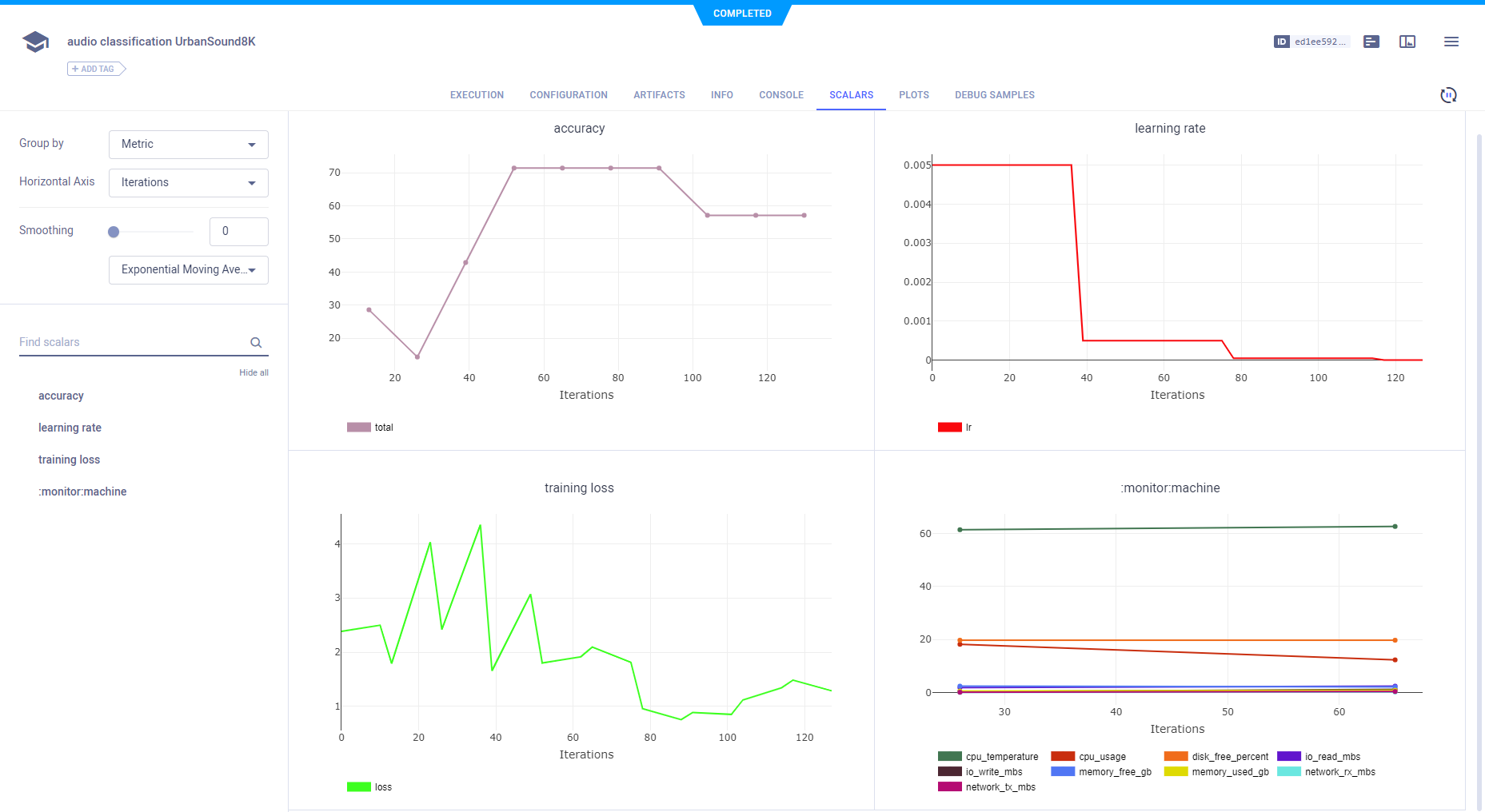Click the ID badge icon

[x=1281, y=42]
